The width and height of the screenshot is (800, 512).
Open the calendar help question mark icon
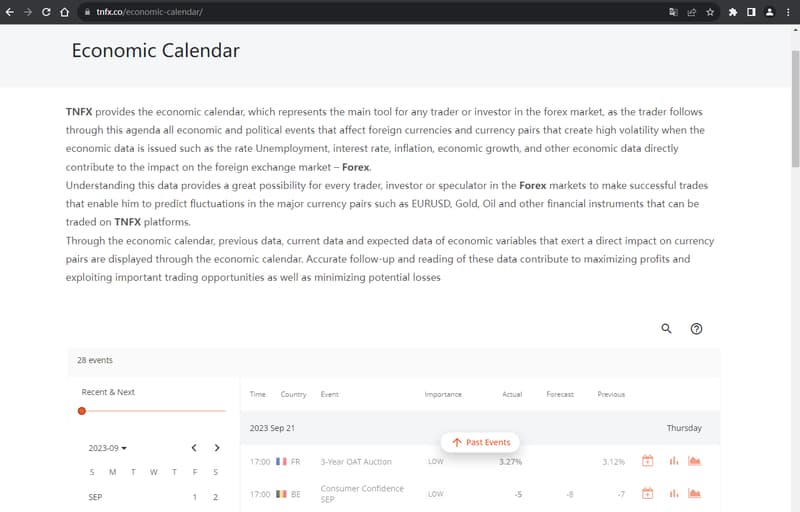[696, 329]
